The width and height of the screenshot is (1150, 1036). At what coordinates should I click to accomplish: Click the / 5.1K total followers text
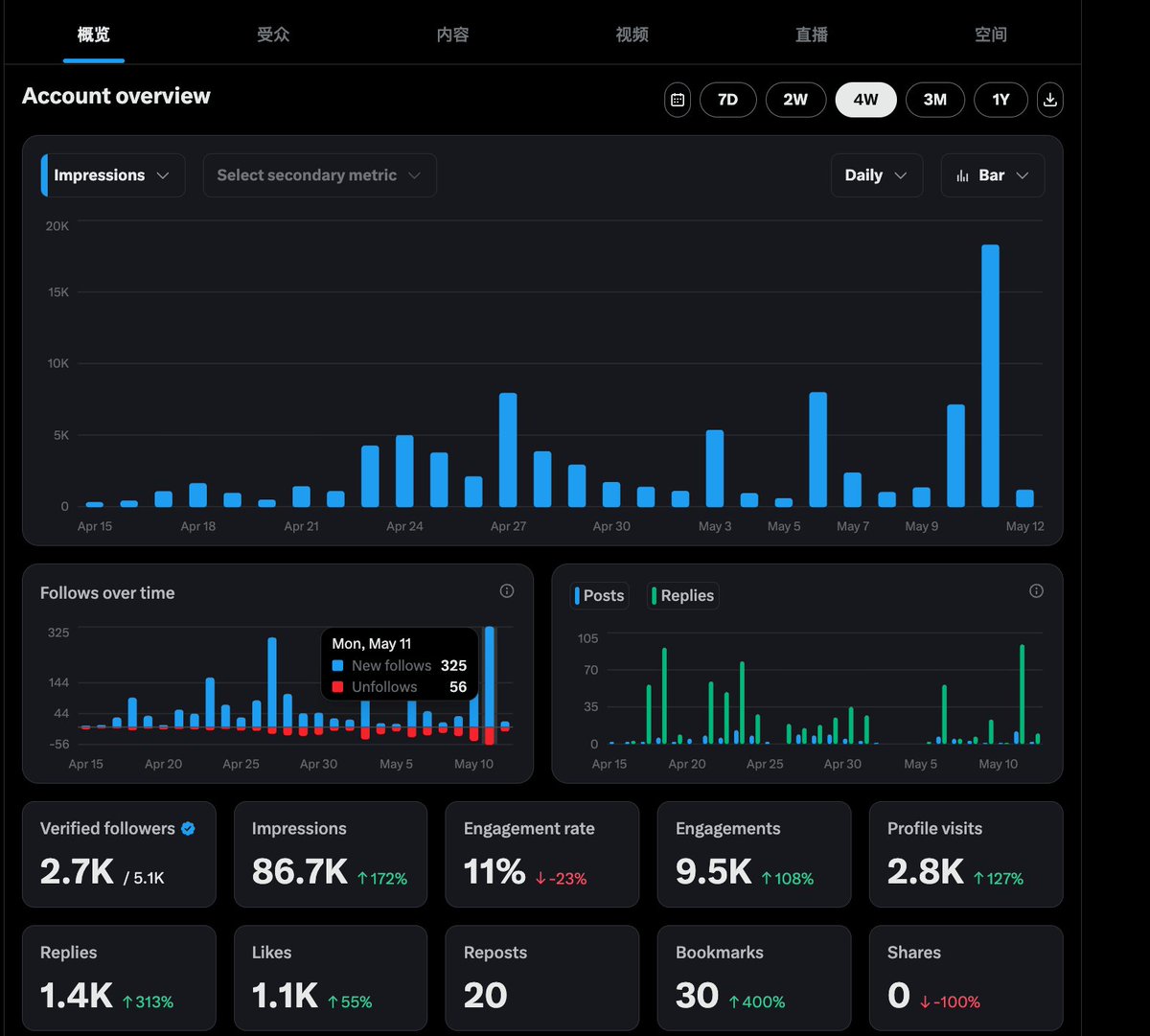144,878
